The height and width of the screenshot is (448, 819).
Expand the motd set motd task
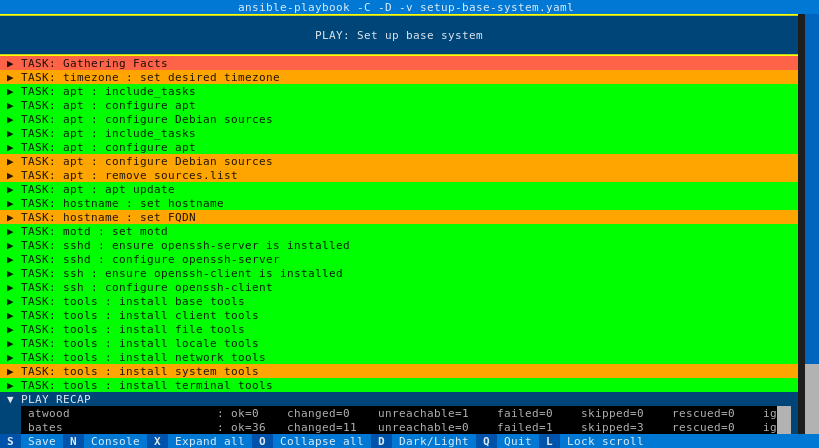[x=399, y=231]
